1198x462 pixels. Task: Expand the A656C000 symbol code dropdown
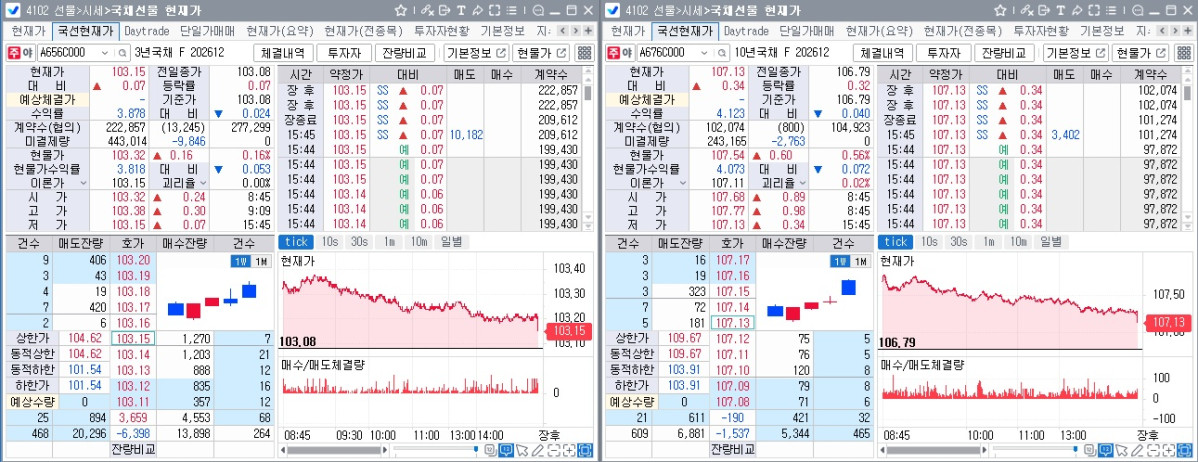coord(105,53)
